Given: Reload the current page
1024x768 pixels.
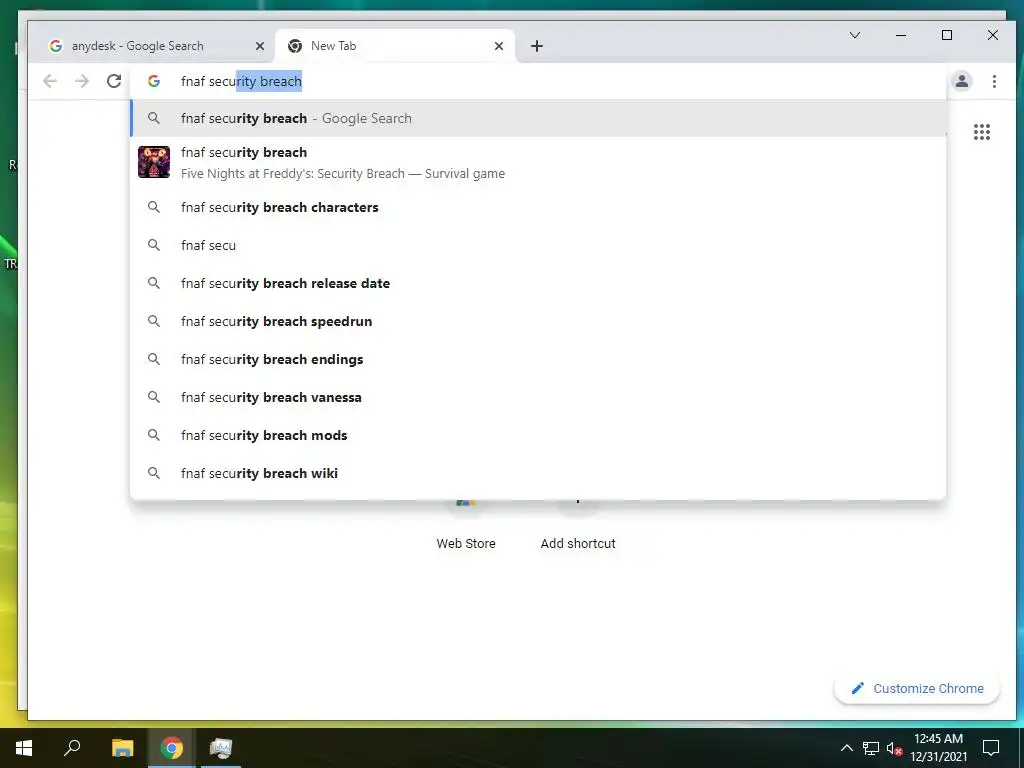Looking at the screenshot, I should coord(114,81).
